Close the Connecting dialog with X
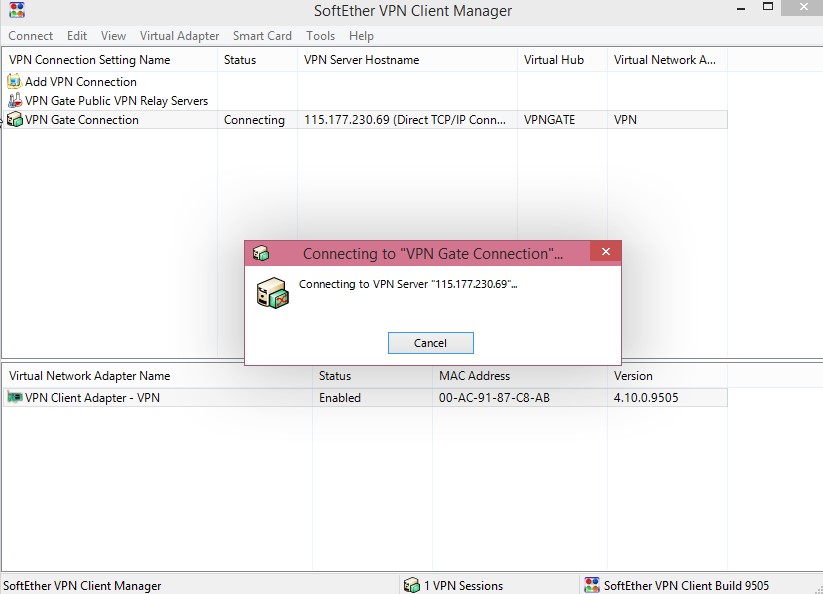Viewport: 823px width, 594px height. coord(606,252)
